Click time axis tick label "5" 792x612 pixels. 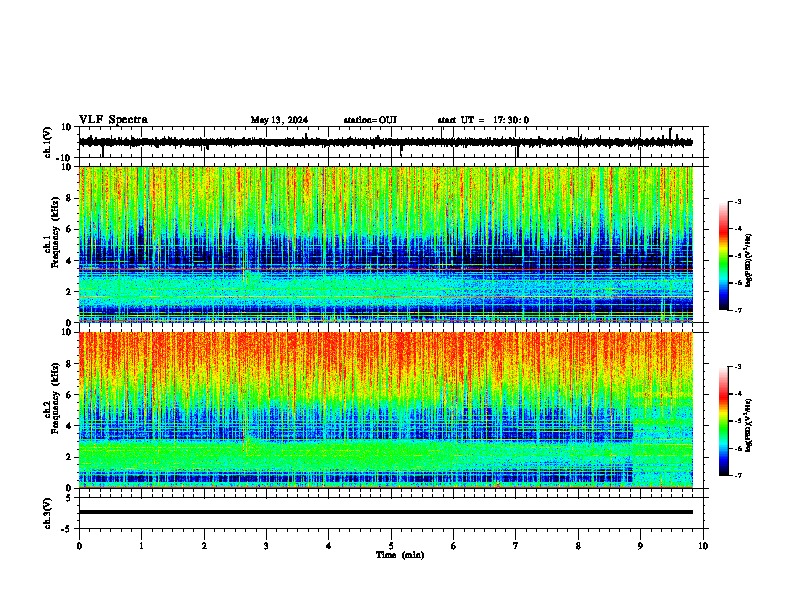[x=391, y=546]
